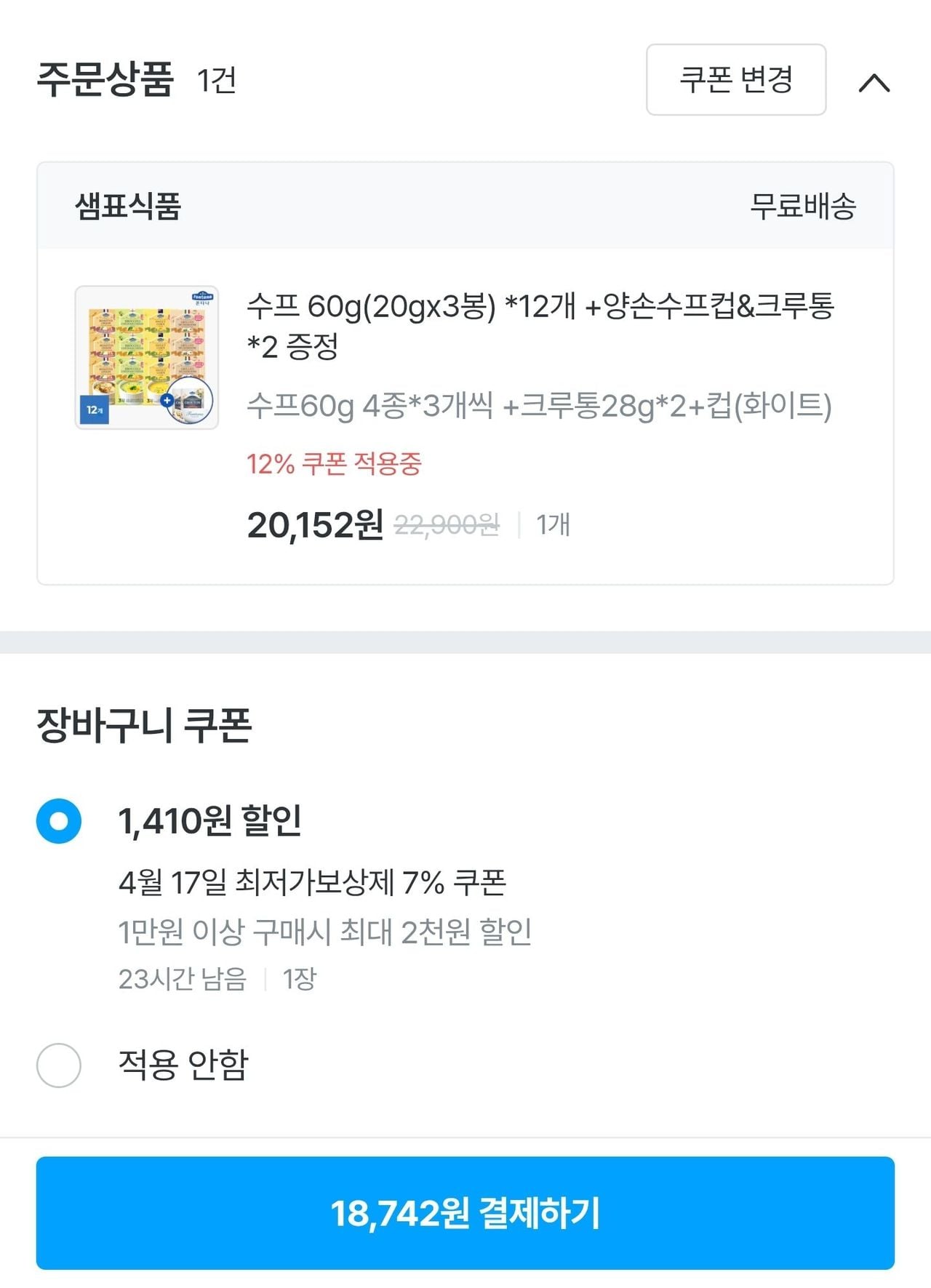
Task: Tap the 23시간 남음 expiry text
Action: (x=183, y=979)
